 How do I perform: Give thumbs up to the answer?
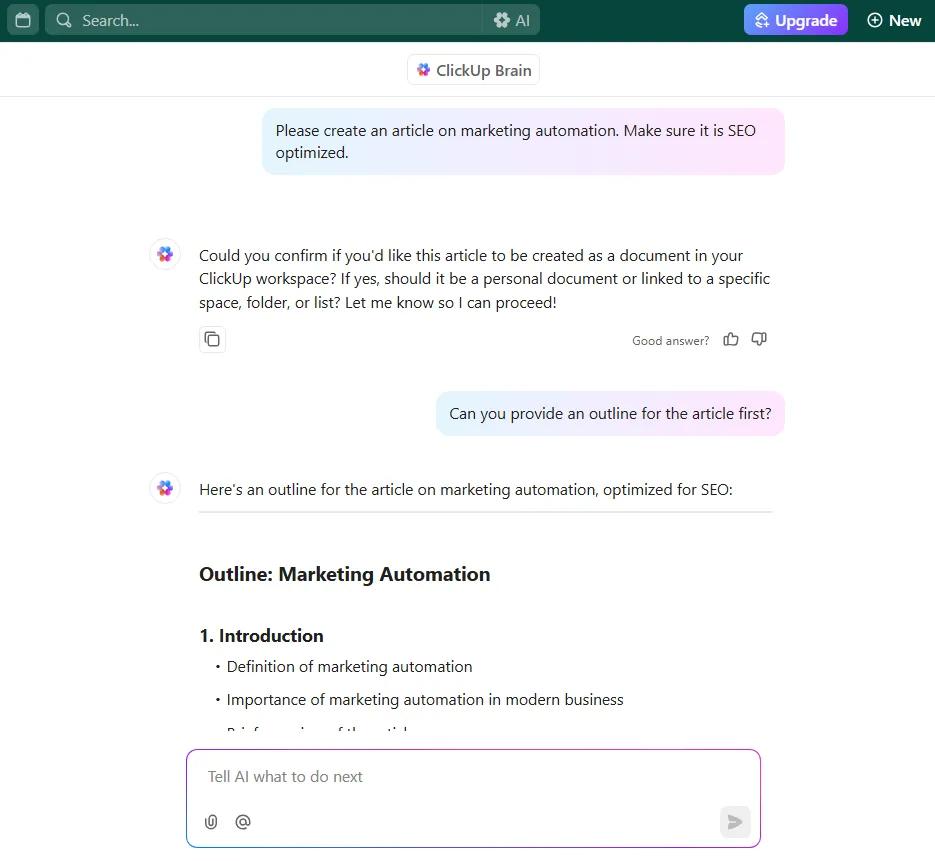[x=731, y=339]
